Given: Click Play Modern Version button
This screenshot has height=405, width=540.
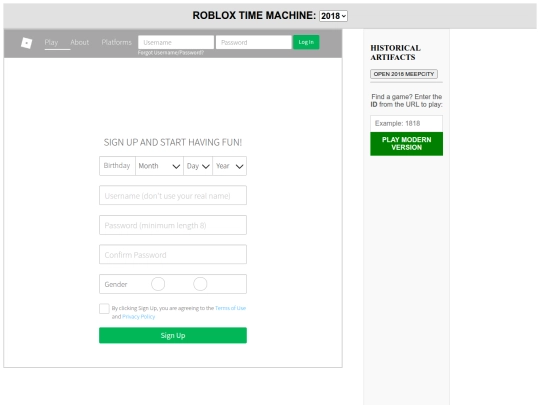Looking at the screenshot, I should pos(406,144).
